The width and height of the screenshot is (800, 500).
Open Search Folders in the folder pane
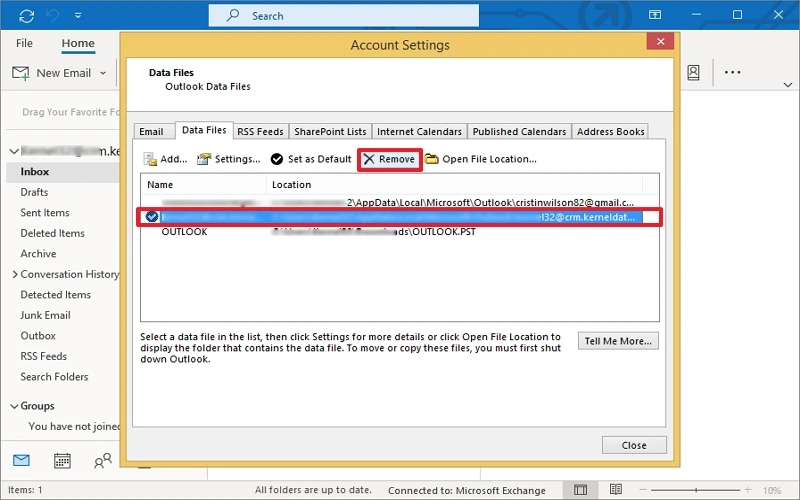pos(54,377)
